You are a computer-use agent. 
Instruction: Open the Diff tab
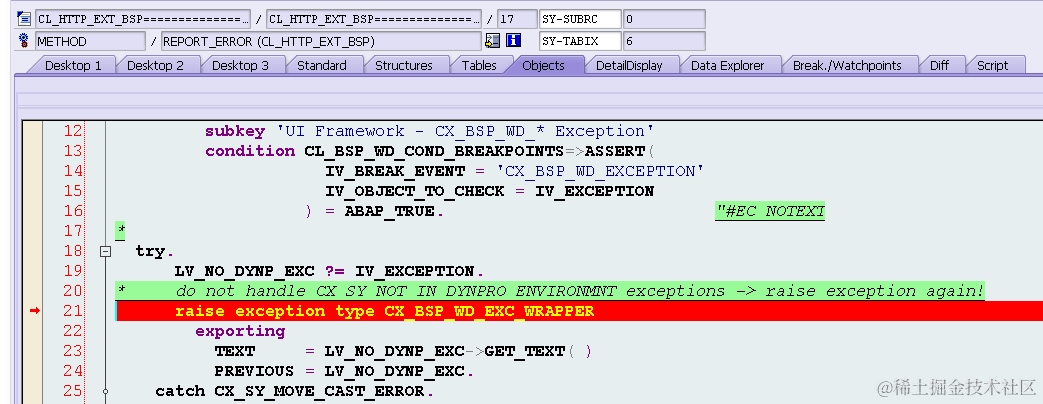(939, 65)
